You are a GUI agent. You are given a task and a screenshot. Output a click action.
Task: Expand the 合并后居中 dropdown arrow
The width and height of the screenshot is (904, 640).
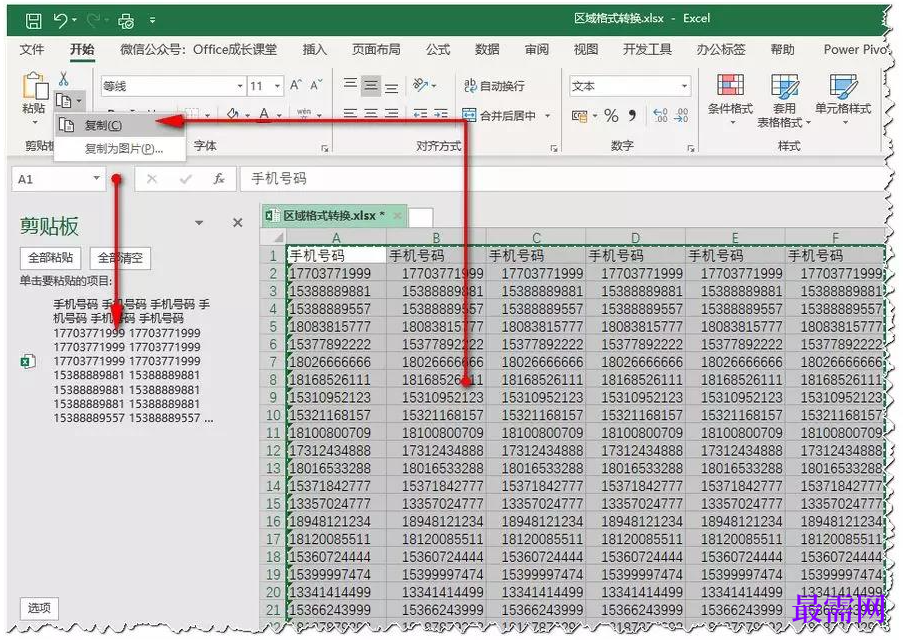click(547, 115)
